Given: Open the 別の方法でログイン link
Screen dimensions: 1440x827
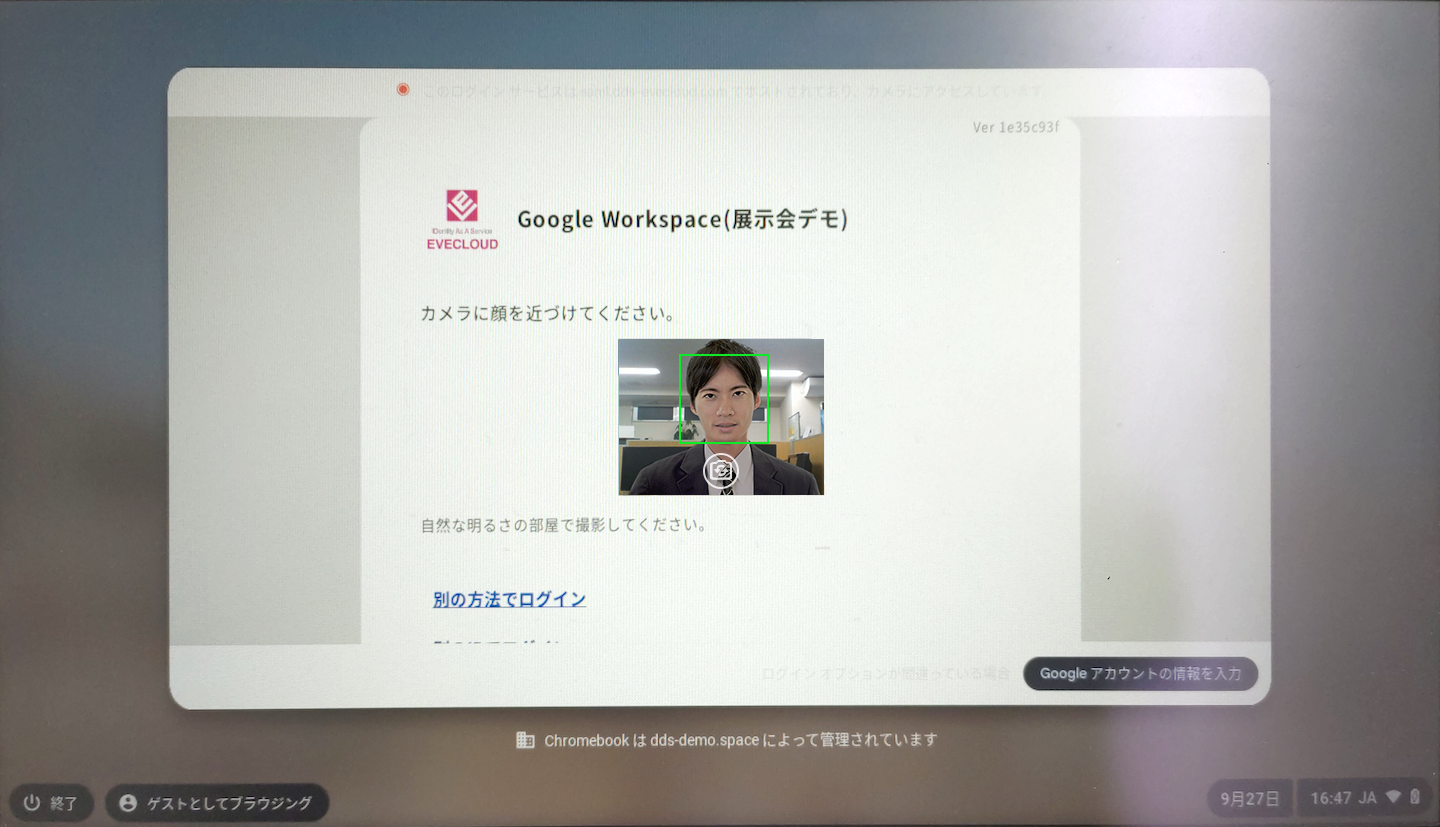Looking at the screenshot, I should (x=509, y=599).
